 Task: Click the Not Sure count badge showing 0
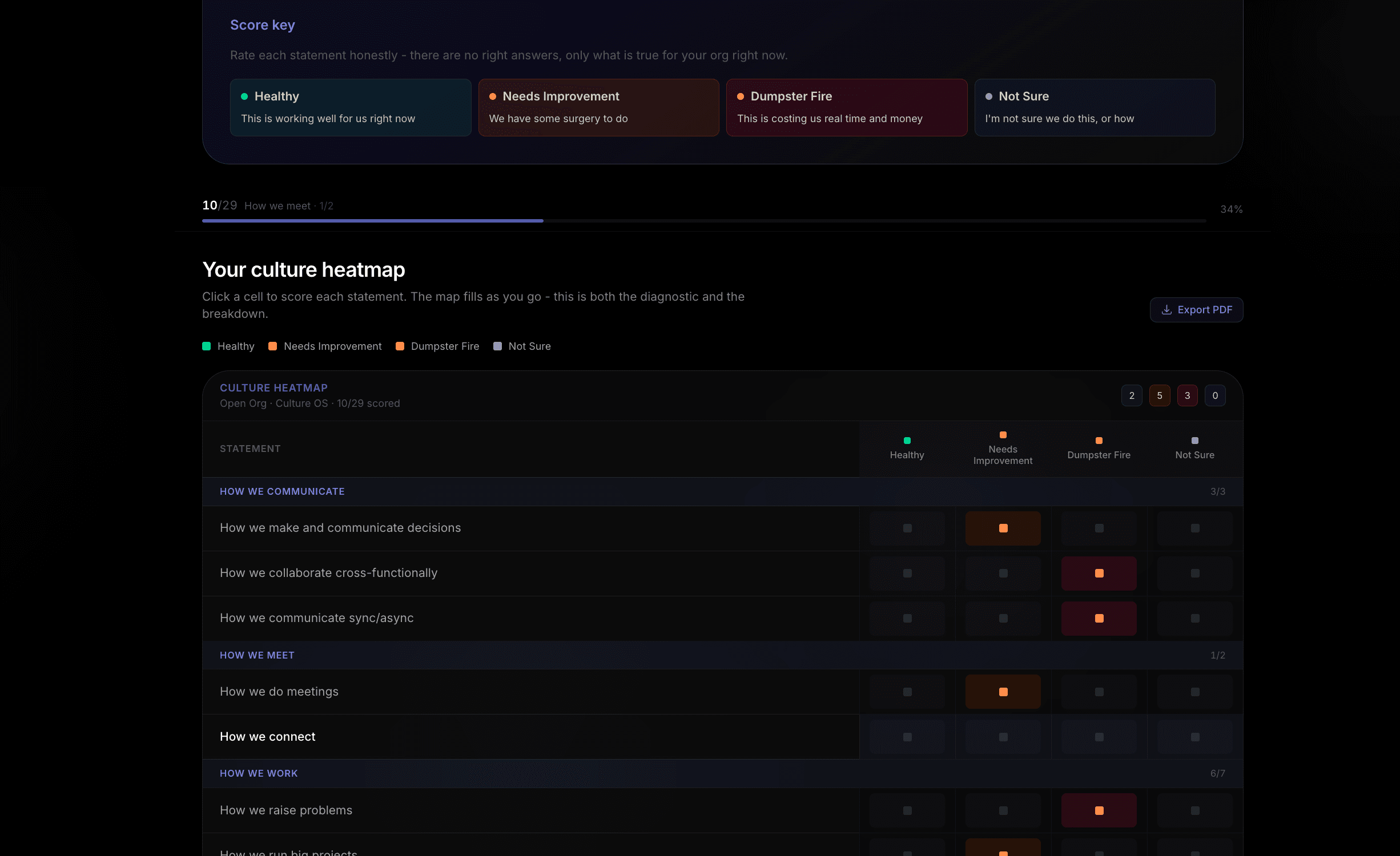[x=1215, y=395]
